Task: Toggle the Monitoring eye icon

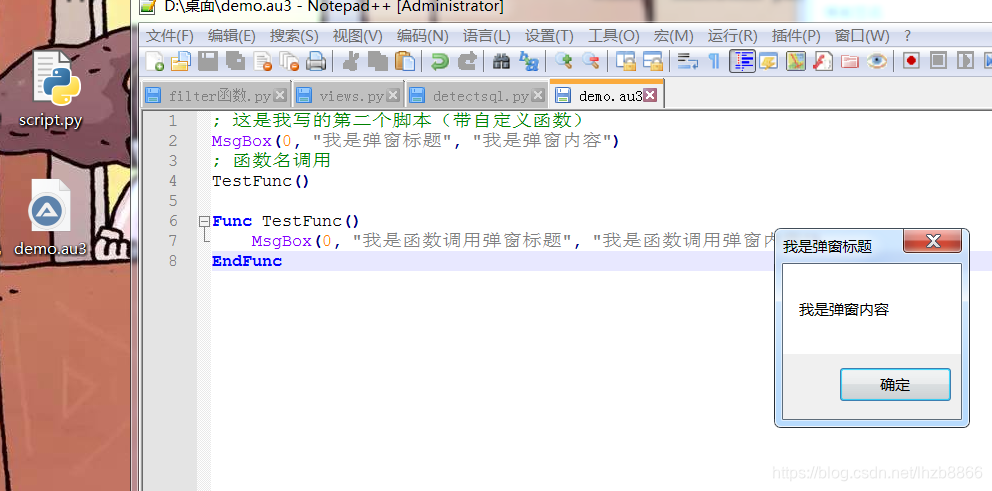Action: (x=876, y=61)
